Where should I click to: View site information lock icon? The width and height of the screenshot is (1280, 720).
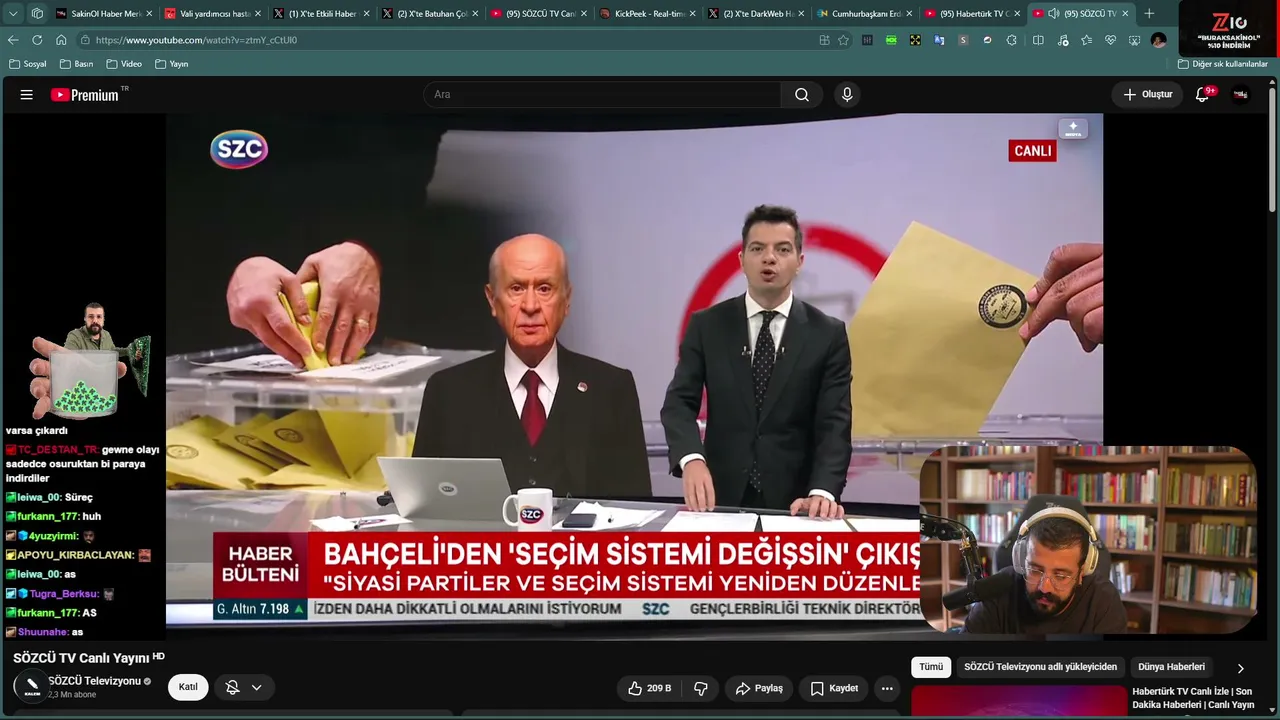tap(85, 40)
